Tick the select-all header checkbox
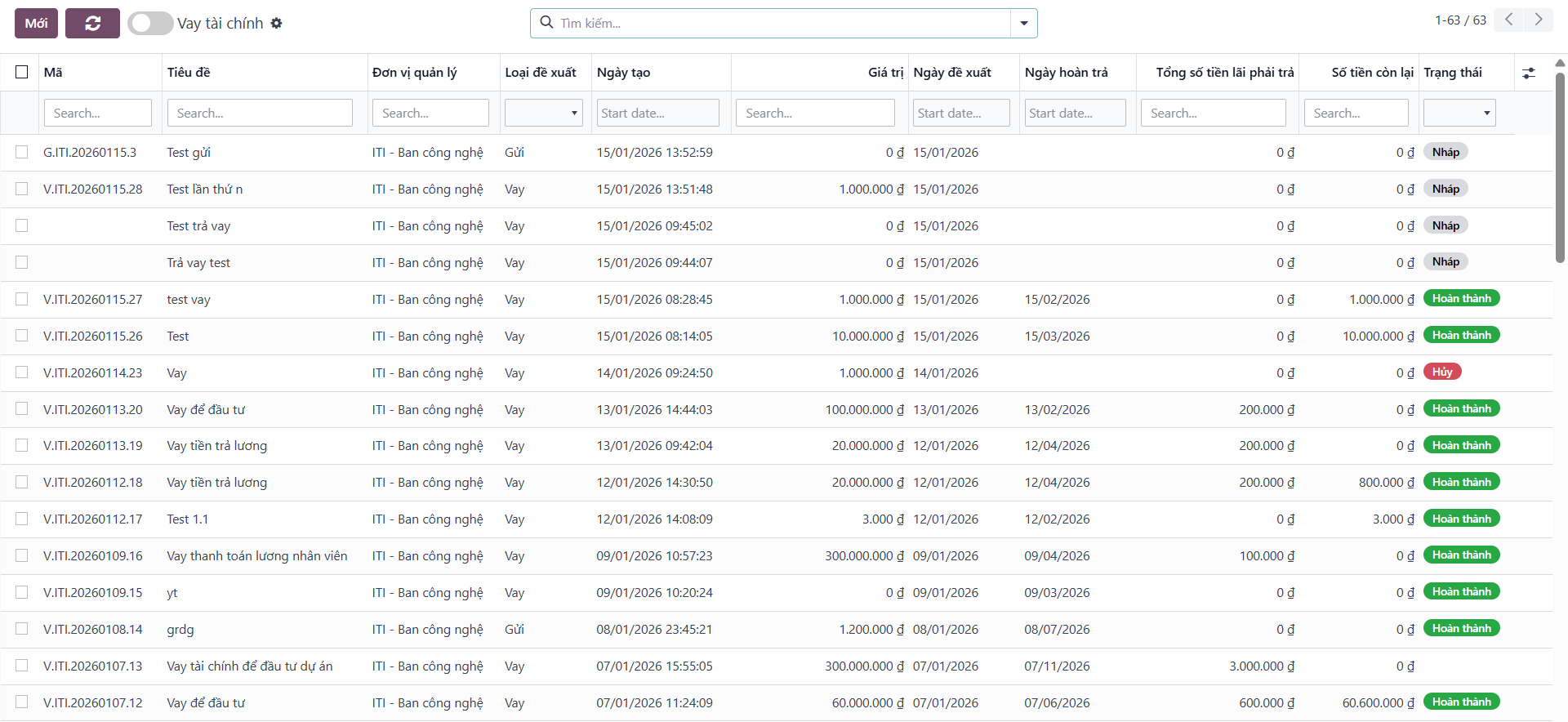The width and height of the screenshot is (1568, 722). coord(22,72)
